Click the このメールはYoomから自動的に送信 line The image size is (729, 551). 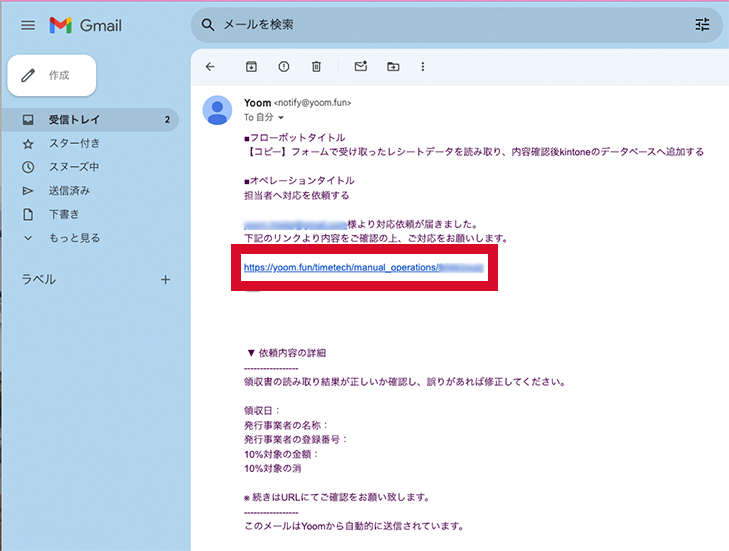coord(354,526)
